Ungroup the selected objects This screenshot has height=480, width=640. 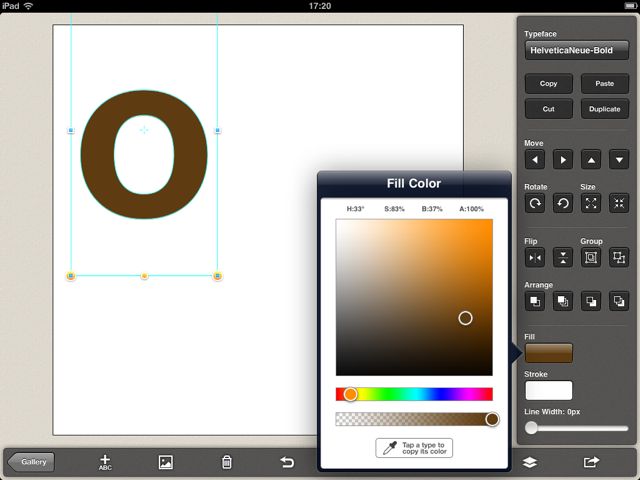coord(619,258)
